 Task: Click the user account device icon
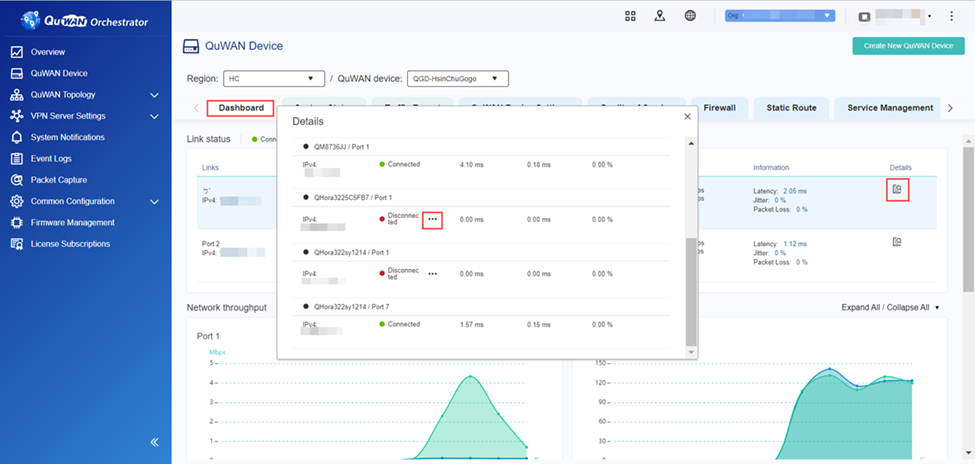(864, 17)
